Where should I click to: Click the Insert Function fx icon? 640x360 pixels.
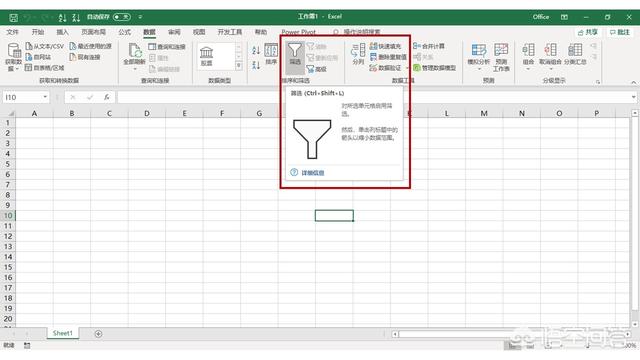(x=107, y=97)
